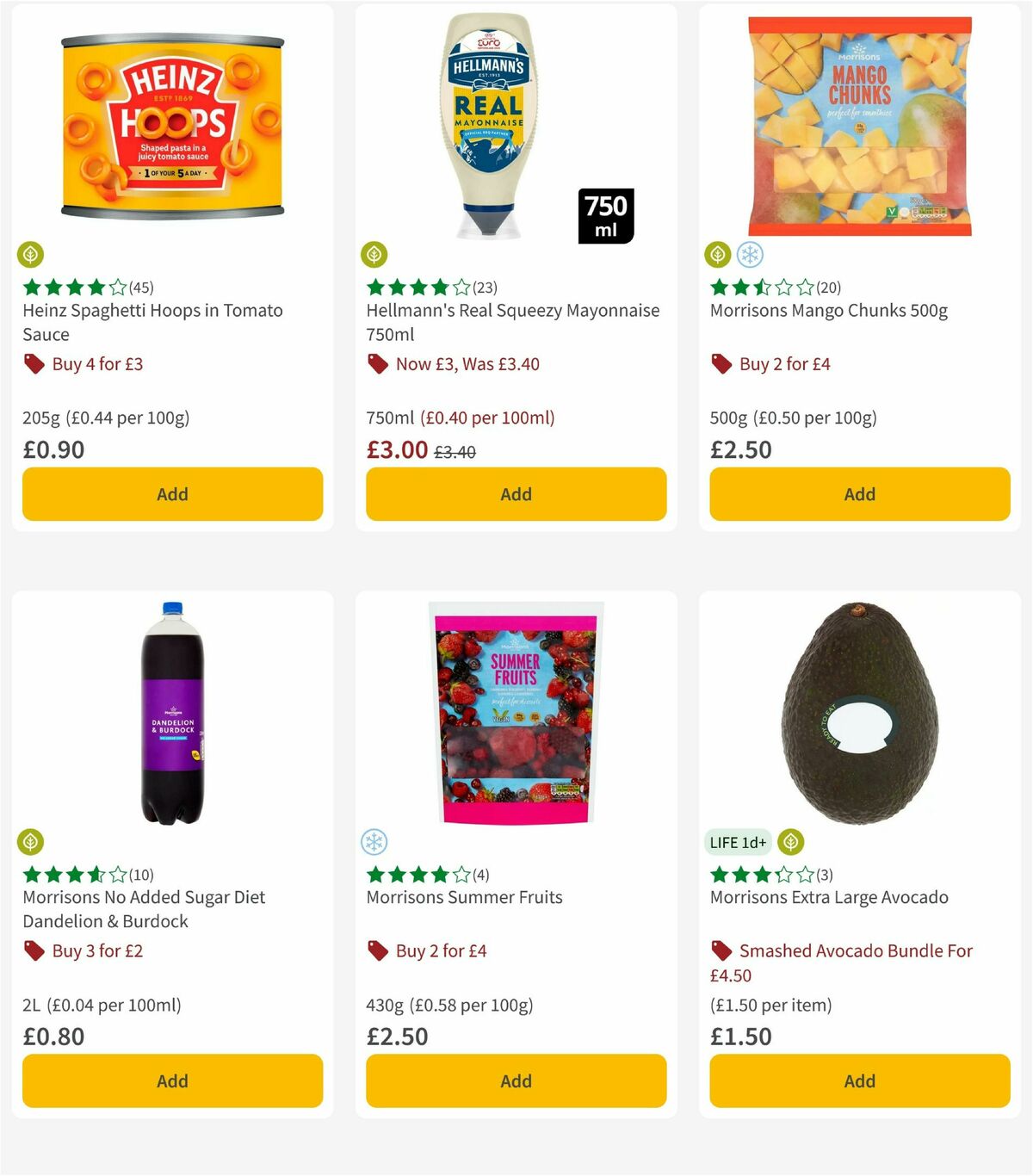Image resolution: width=1033 pixels, height=1176 pixels.
Task: Click the offer tag icon on Summer Fruits deal
Action: click(x=377, y=951)
